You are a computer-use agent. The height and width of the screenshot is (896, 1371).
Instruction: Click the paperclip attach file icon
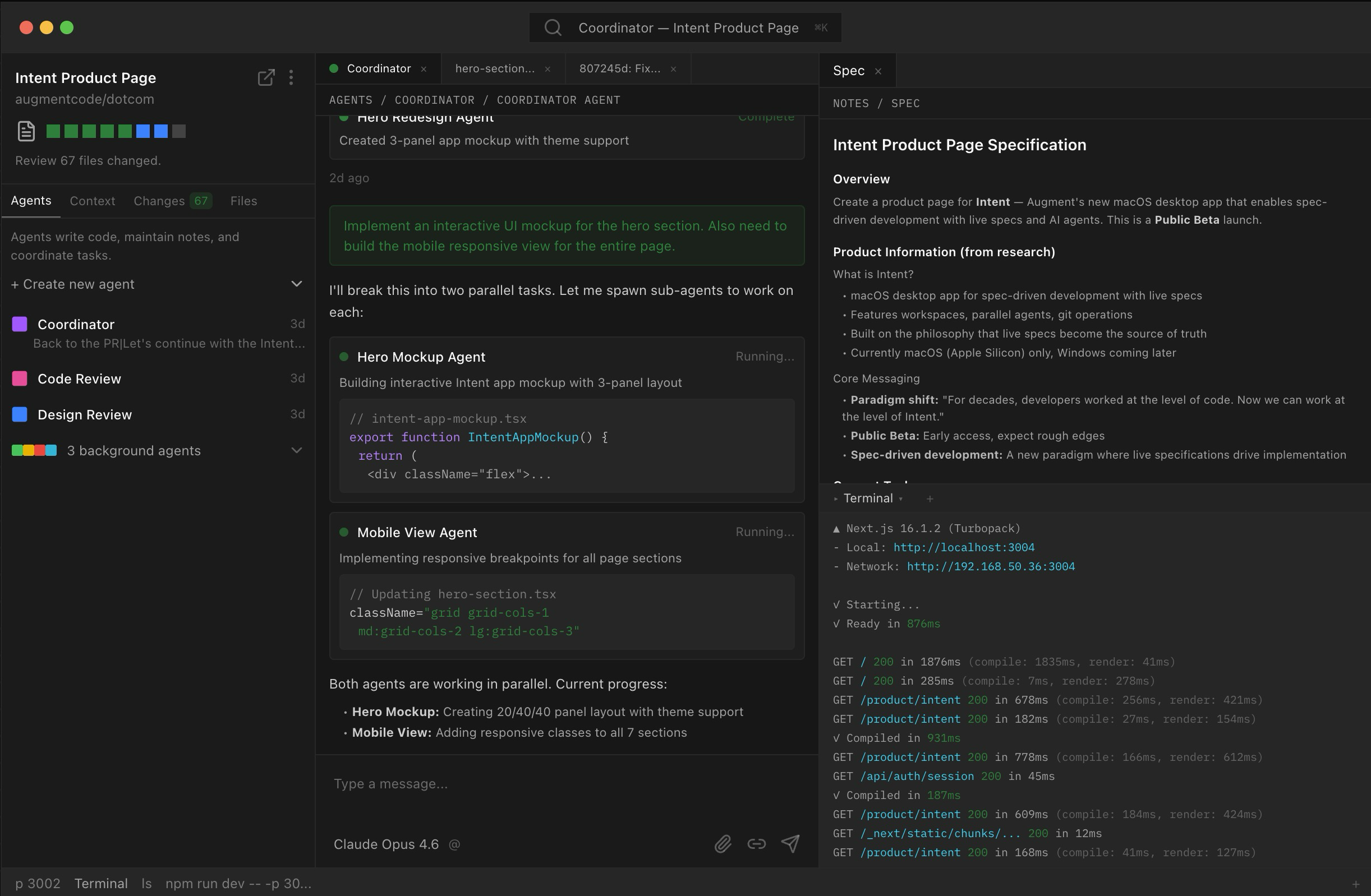pos(723,844)
